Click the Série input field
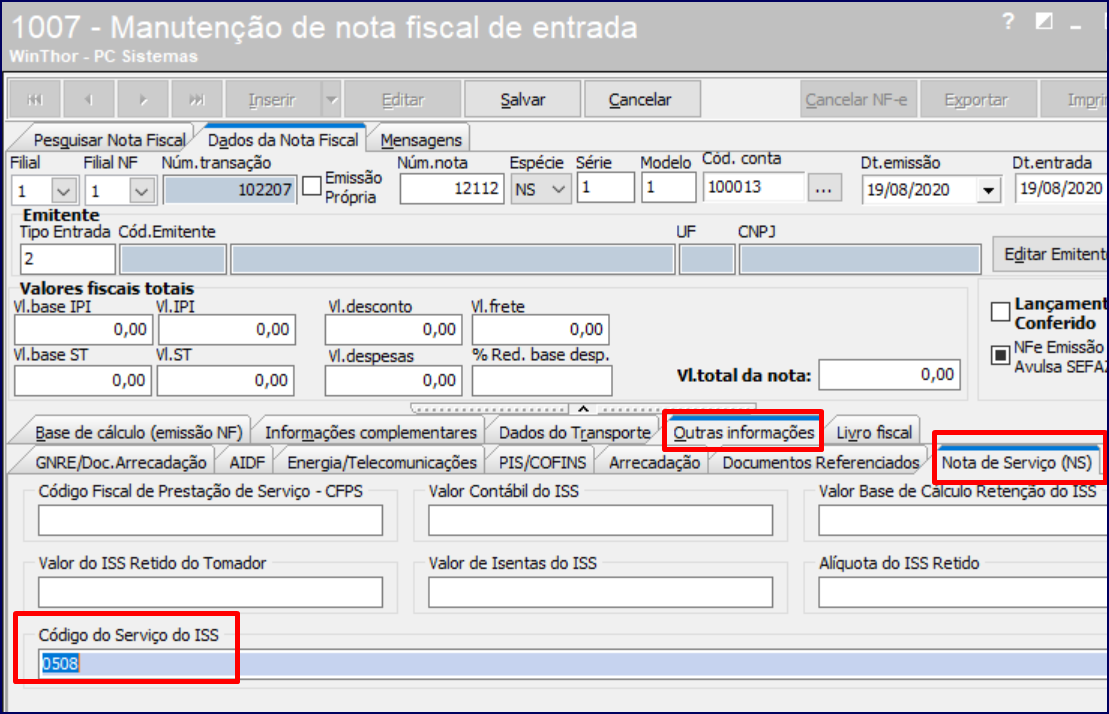The width and height of the screenshot is (1109, 714). tap(605, 188)
